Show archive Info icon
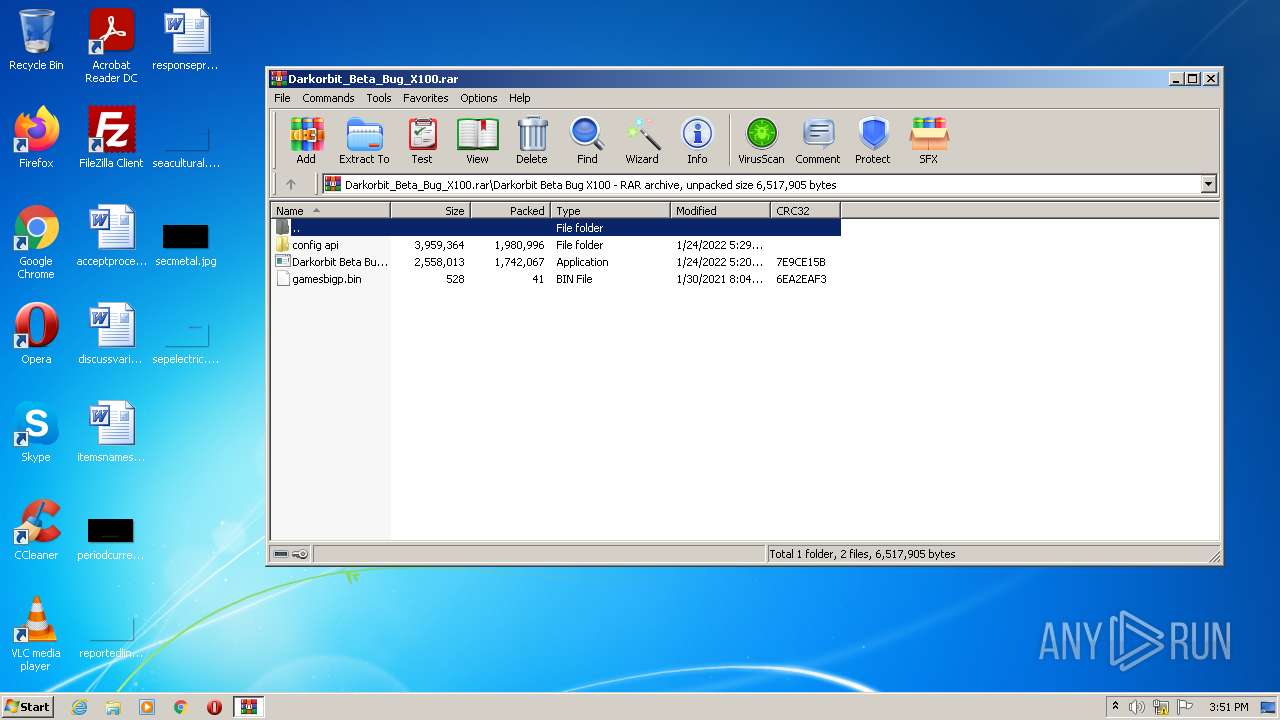The width and height of the screenshot is (1280, 720). (x=697, y=141)
